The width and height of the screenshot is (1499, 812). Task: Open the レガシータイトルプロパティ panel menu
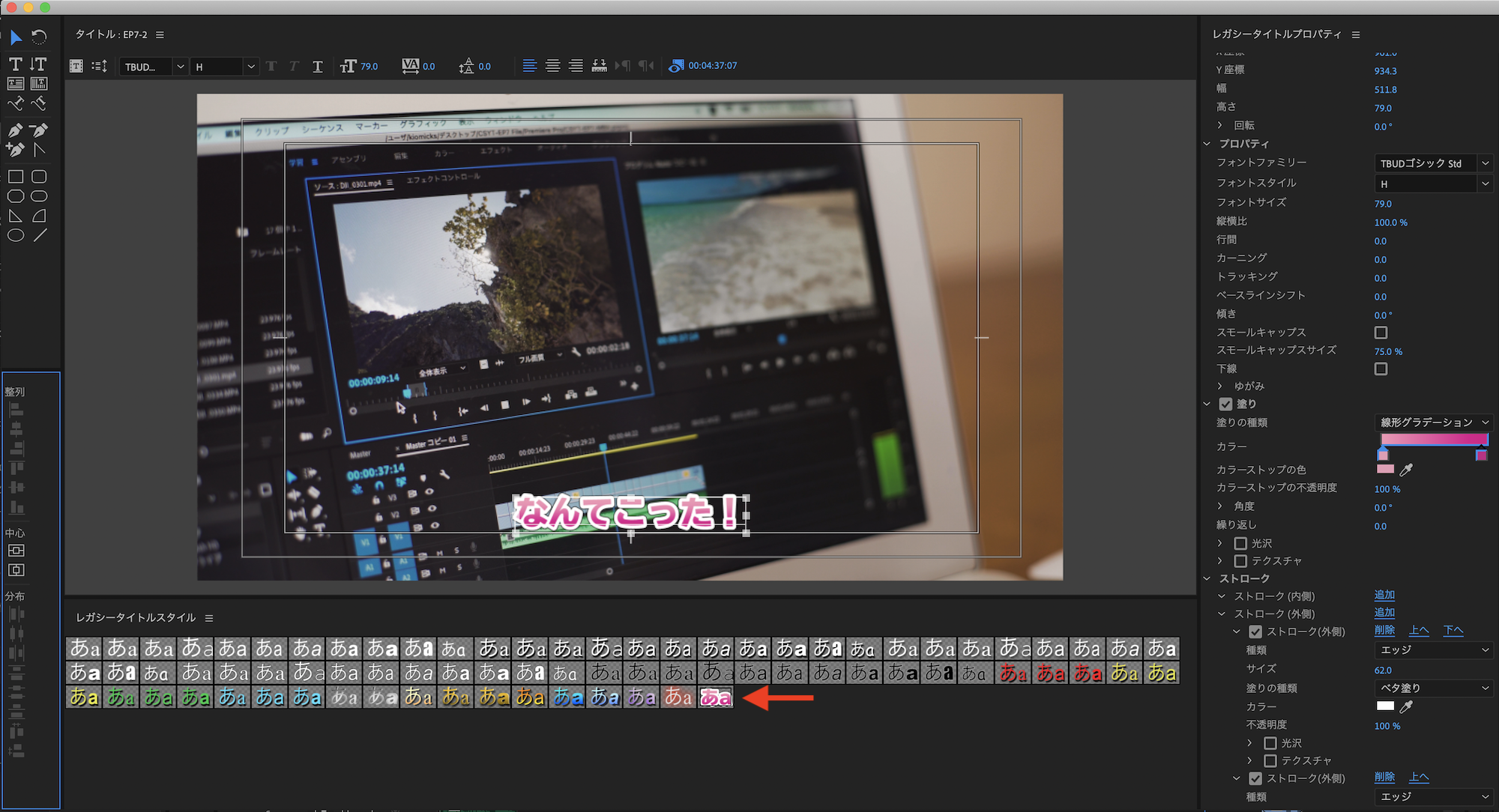click(x=1356, y=35)
